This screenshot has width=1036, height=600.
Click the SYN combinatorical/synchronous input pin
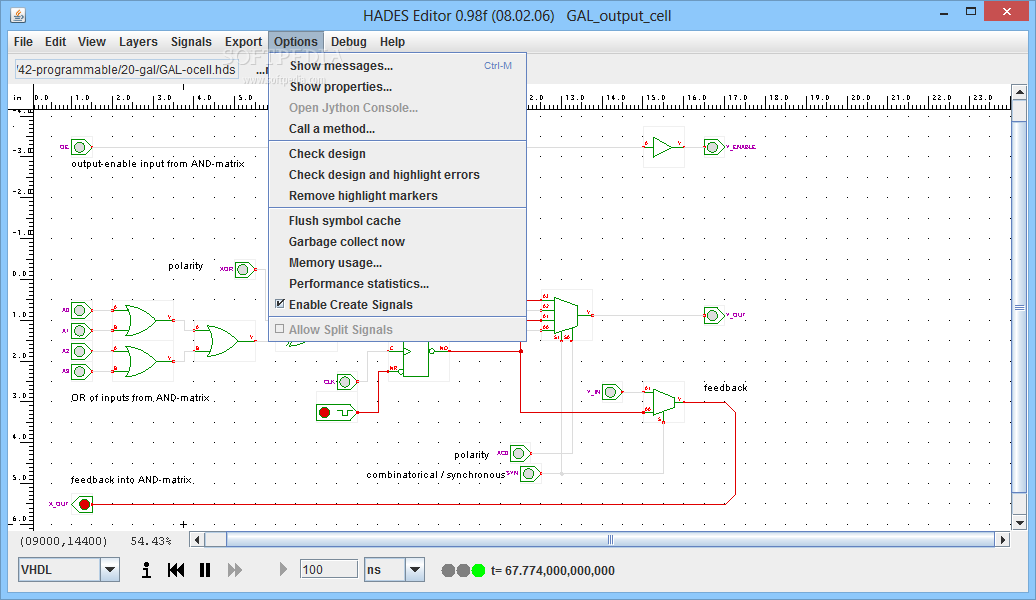[530, 474]
